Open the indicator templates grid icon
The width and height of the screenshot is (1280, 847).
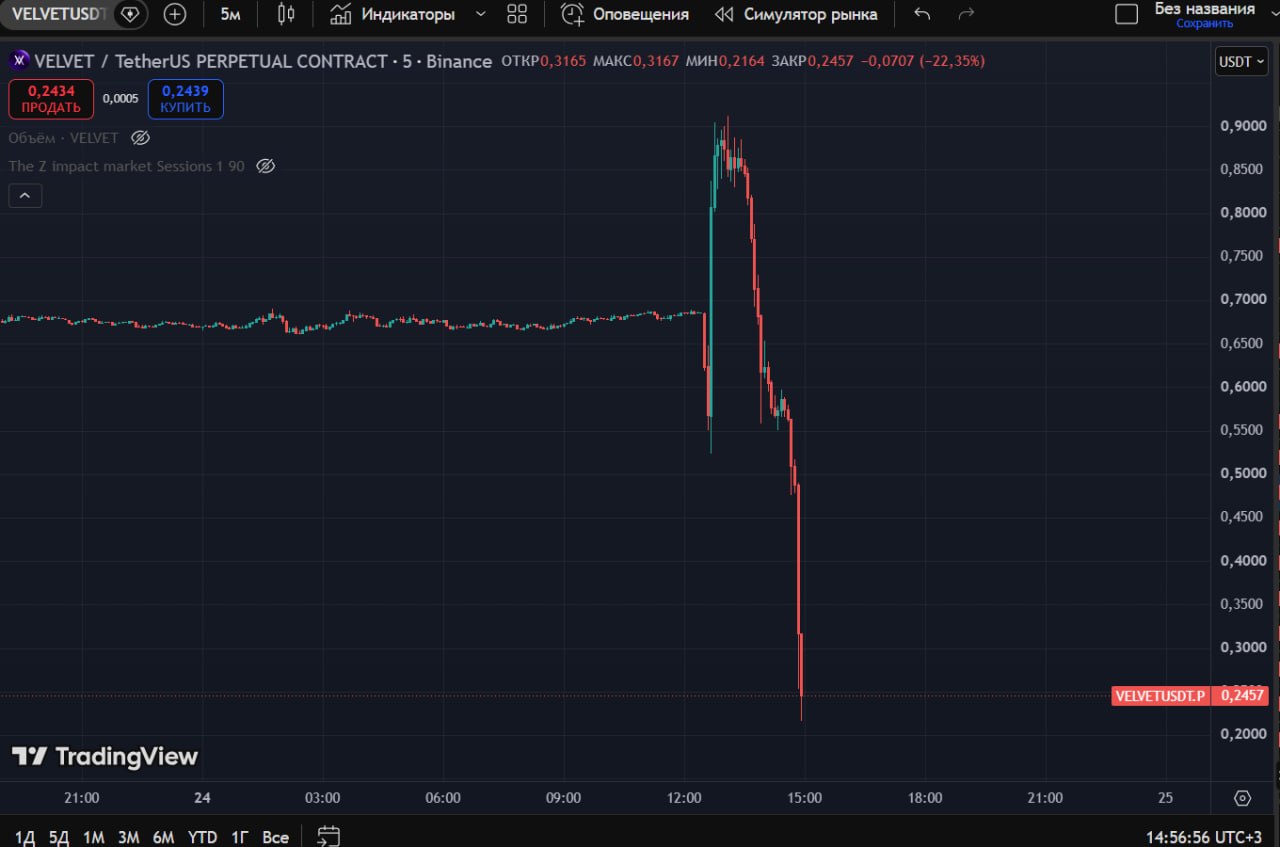[517, 14]
